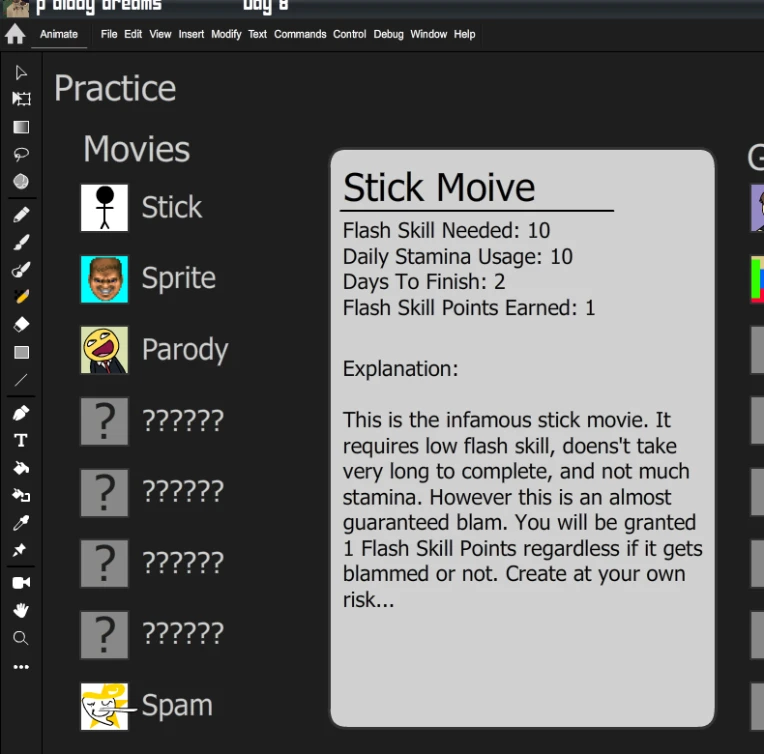The width and height of the screenshot is (764, 754).
Task: Open the Control menu
Action: 349,34
